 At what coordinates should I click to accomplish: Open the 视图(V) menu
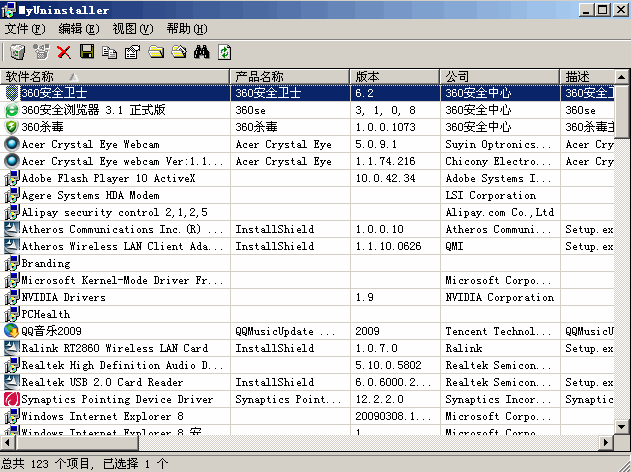133,29
